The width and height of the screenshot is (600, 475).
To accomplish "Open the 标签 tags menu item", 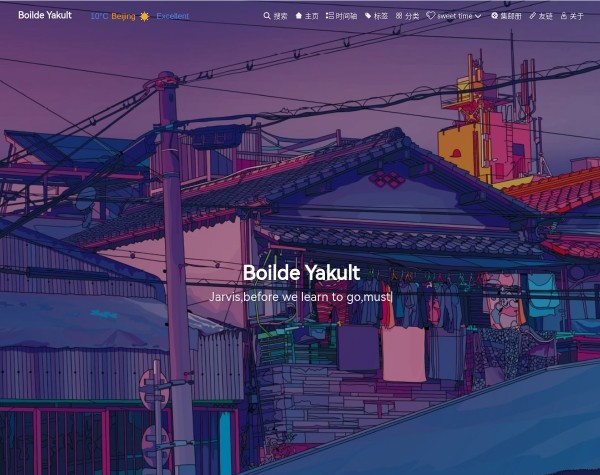I will (380, 16).
